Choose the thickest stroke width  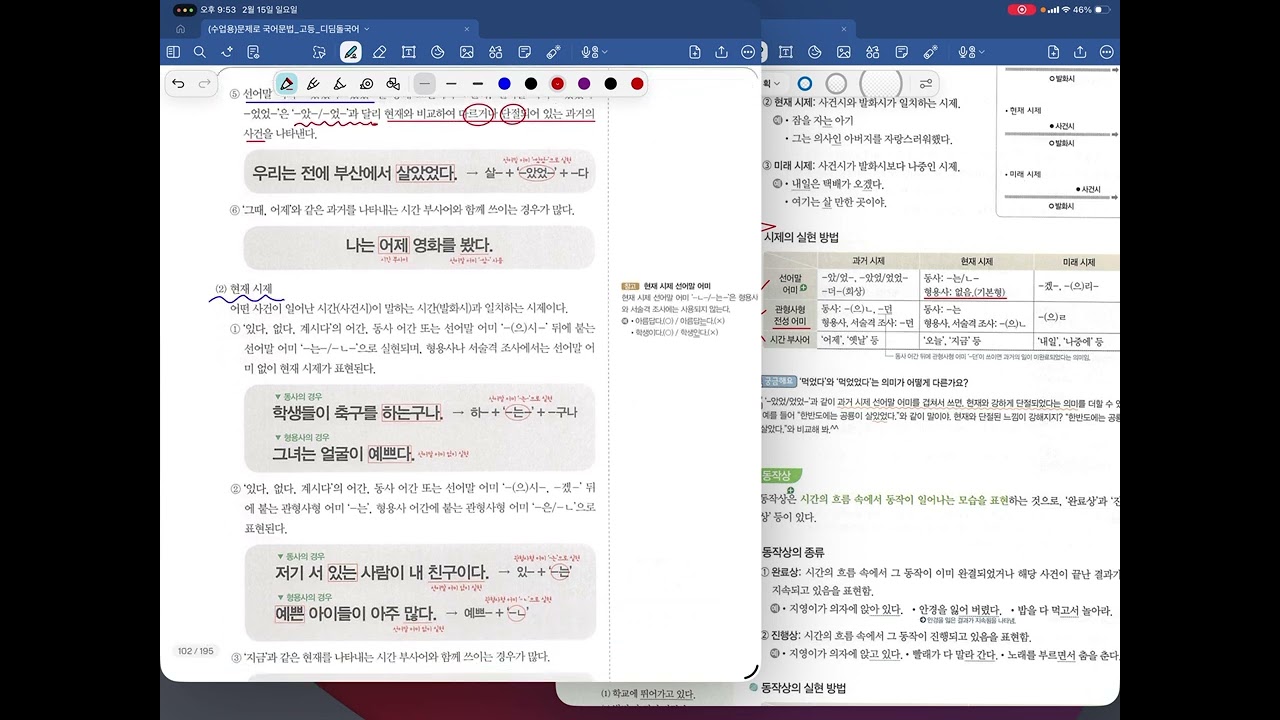click(477, 84)
